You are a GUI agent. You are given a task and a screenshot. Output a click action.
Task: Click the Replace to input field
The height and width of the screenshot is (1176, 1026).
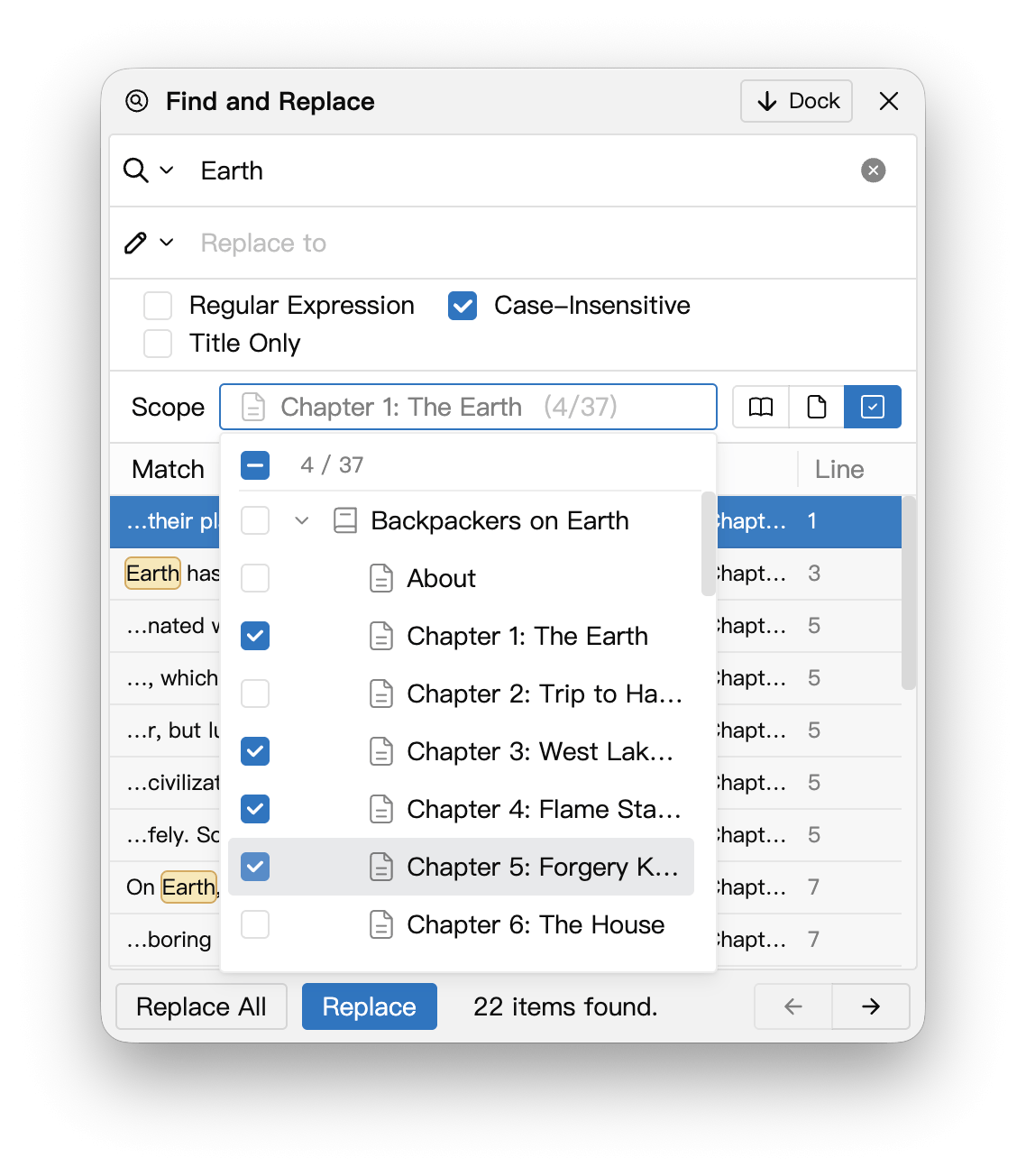523,243
